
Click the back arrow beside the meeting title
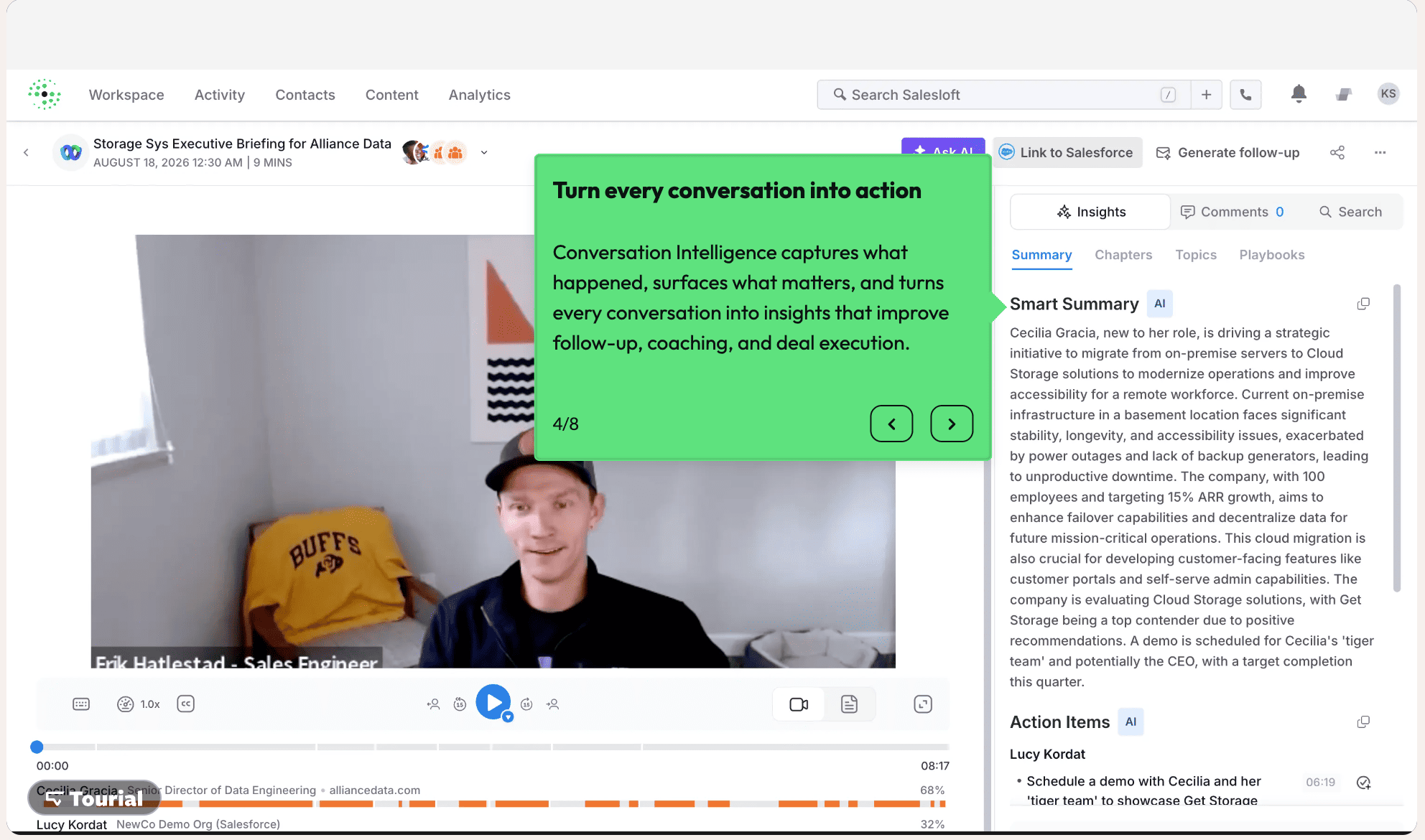26,152
